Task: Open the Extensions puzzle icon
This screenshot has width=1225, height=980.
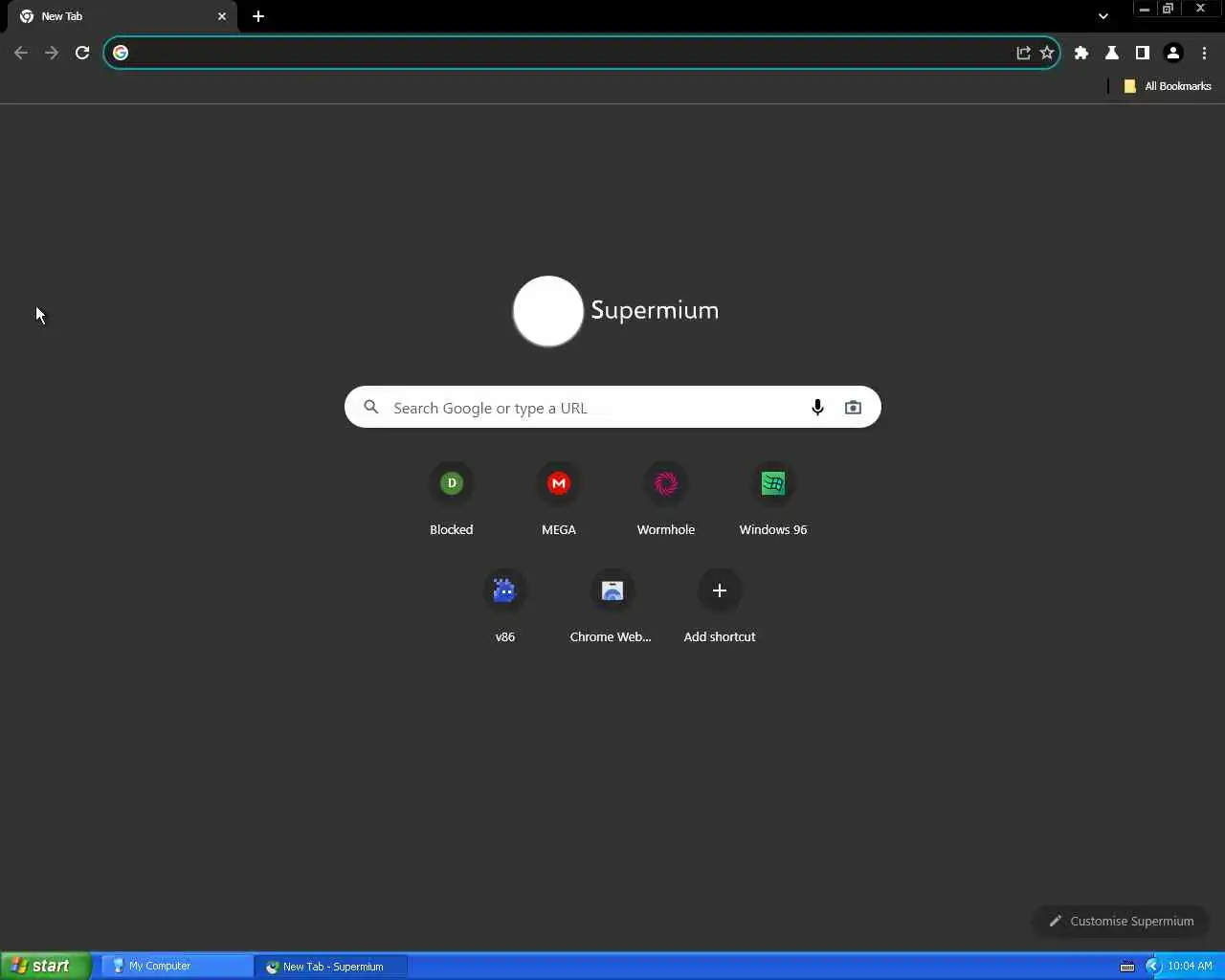Action: point(1081,53)
